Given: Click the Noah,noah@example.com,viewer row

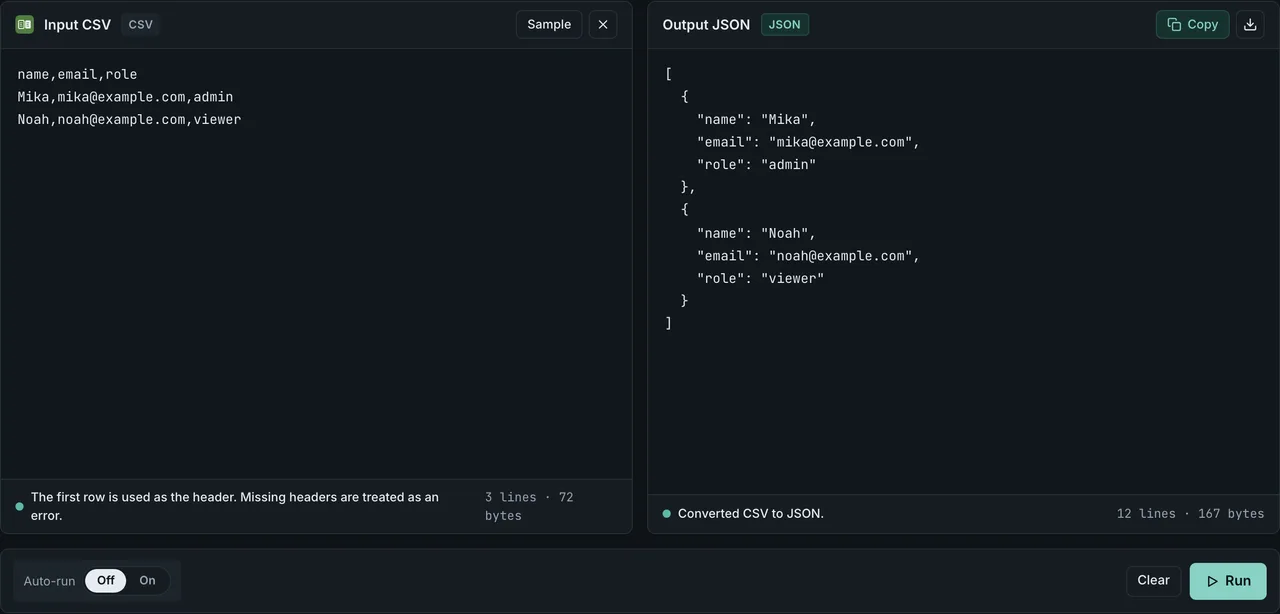Looking at the screenshot, I should (x=129, y=119).
